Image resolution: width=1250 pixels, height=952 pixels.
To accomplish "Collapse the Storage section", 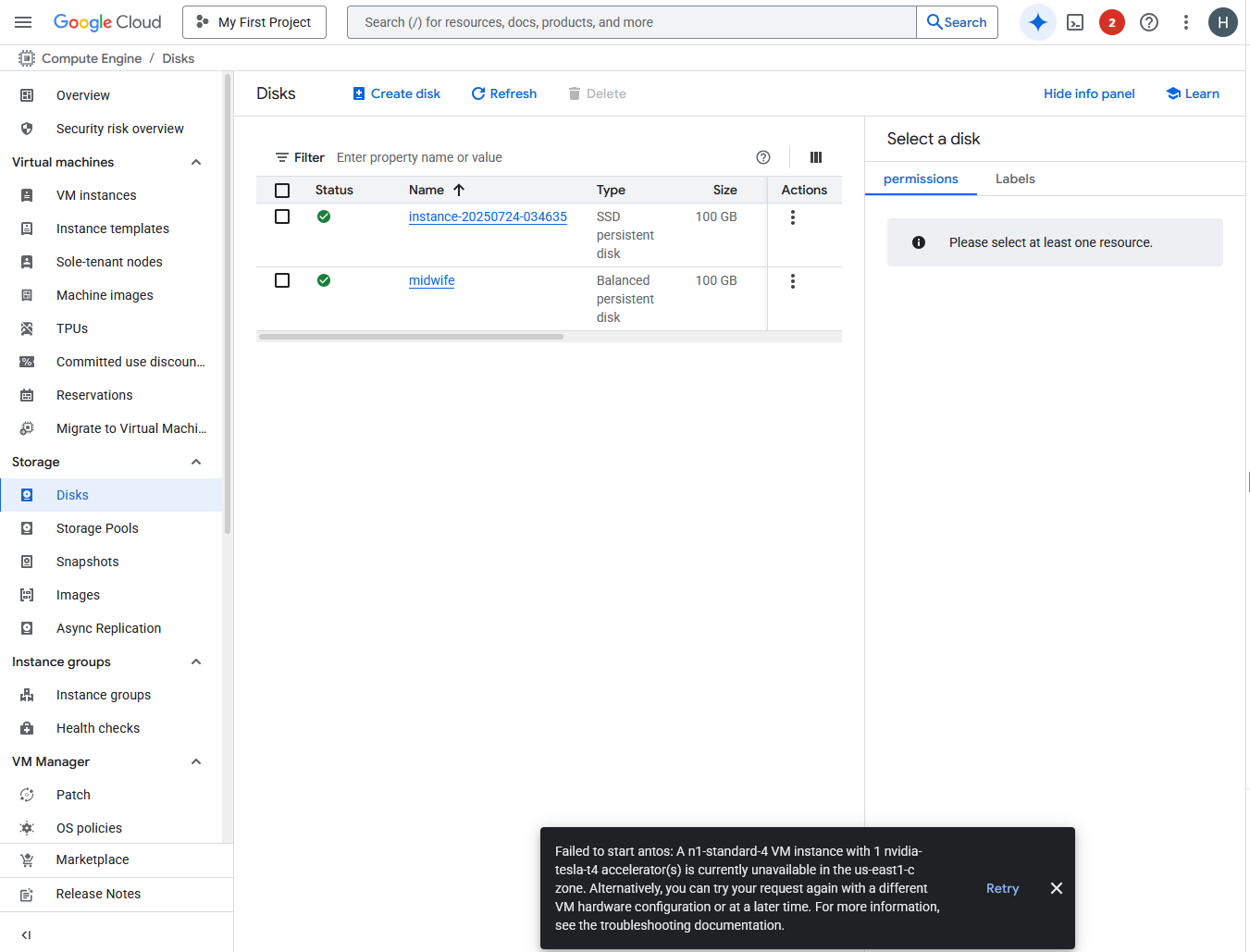I will pyautogui.click(x=196, y=462).
